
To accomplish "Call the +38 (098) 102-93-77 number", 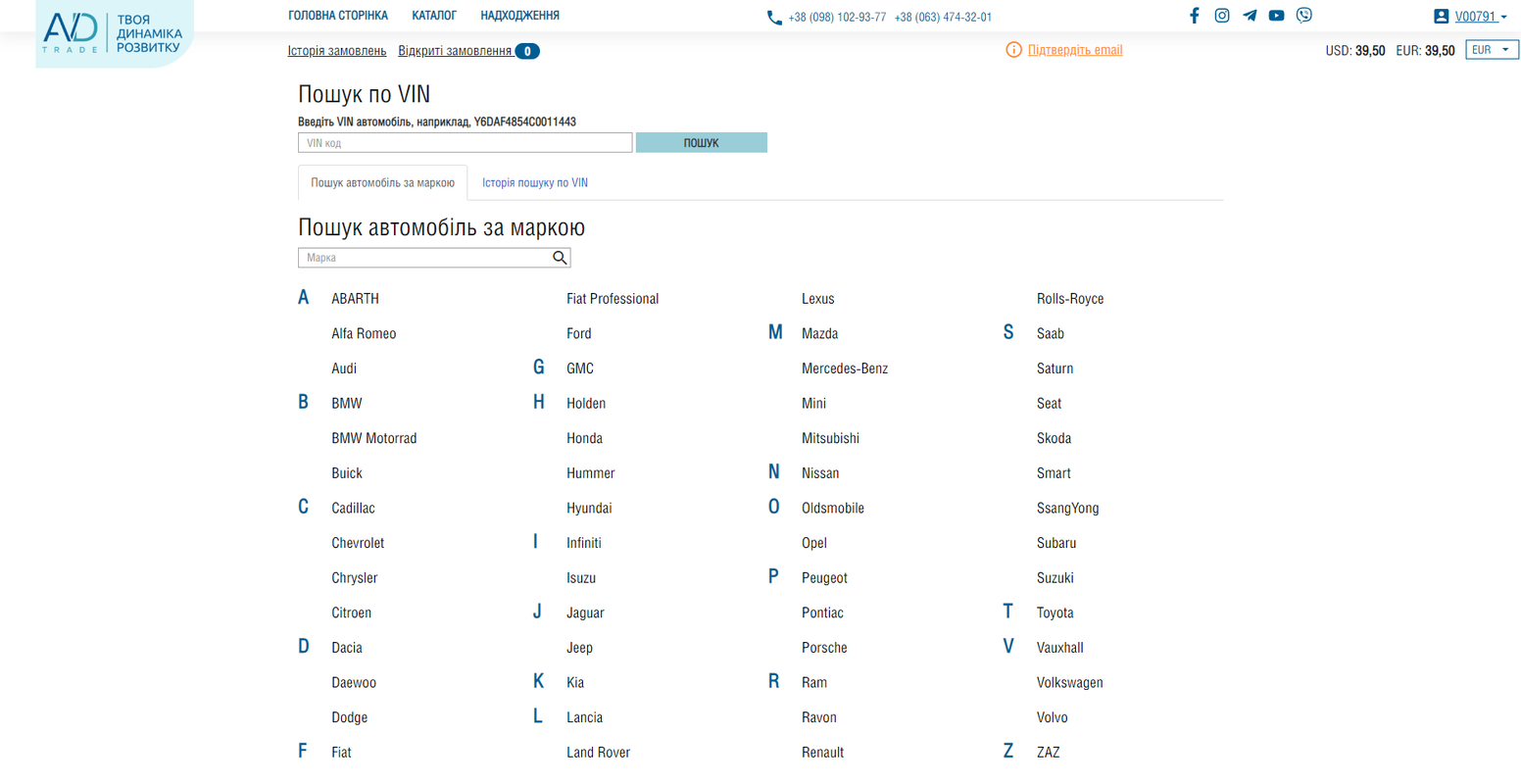I will pos(837,18).
